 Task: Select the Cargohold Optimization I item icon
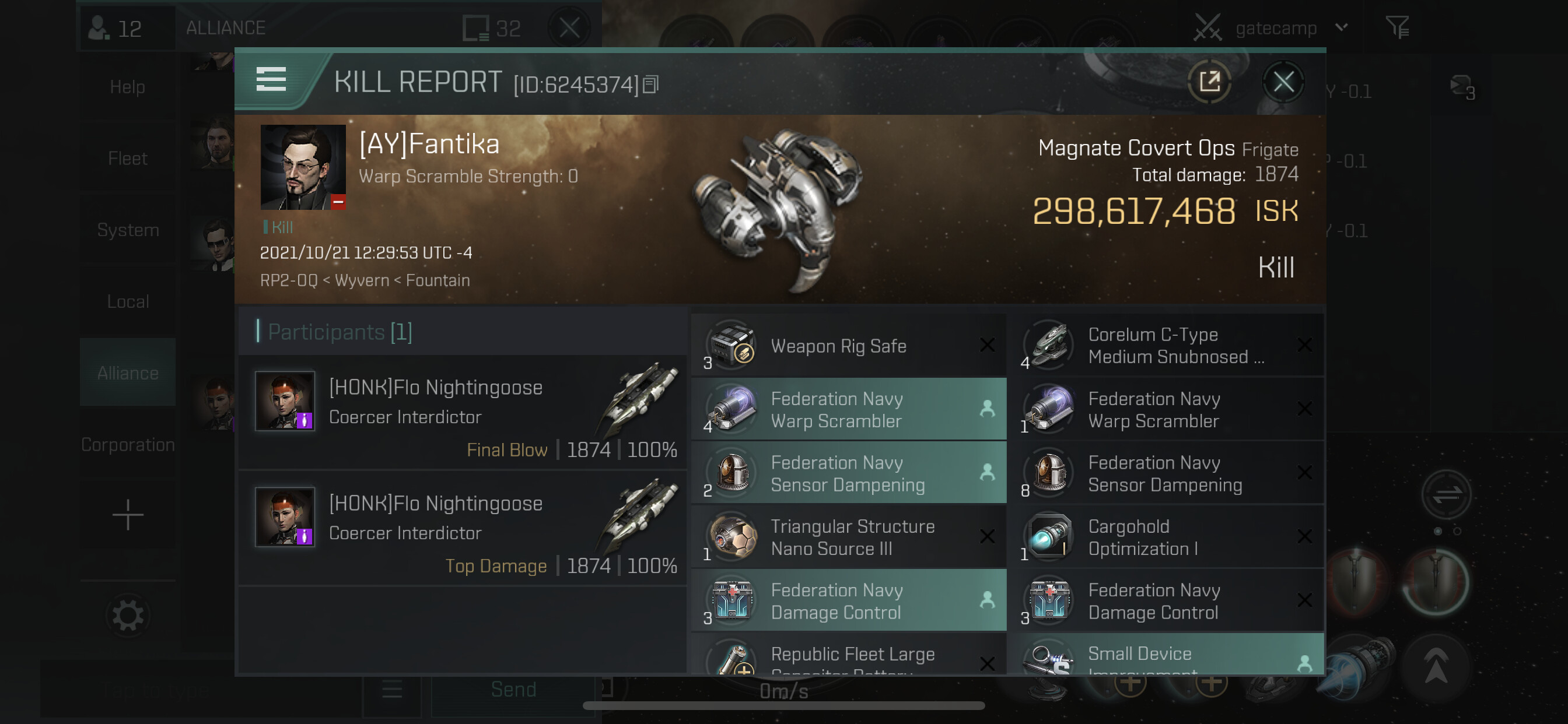click(1050, 536)
